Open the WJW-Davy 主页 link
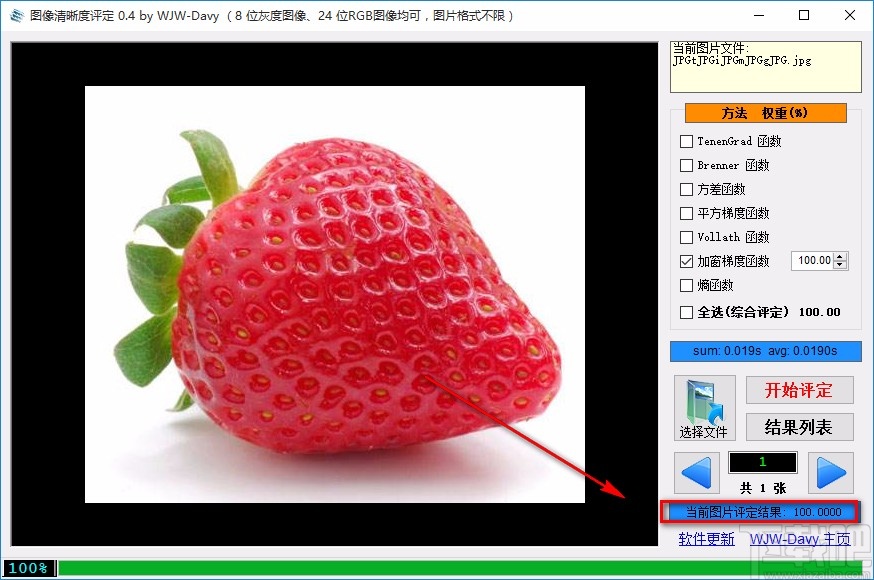Image resolution: width=874 pixels, height=580 pixels. [x=800, y=539]
